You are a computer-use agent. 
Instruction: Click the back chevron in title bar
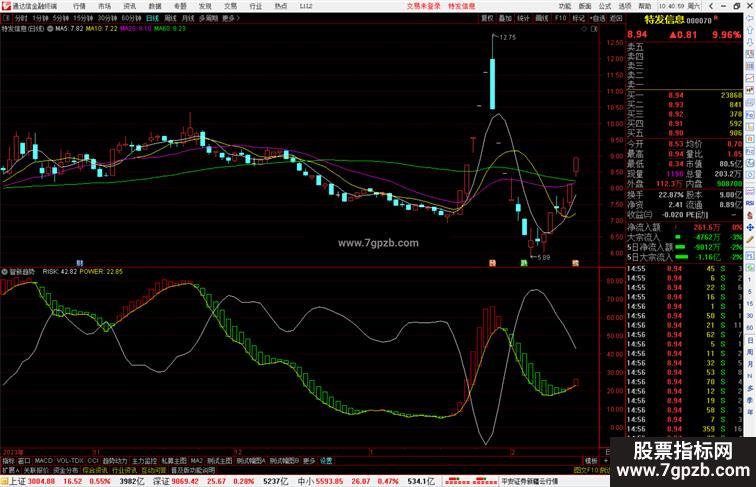(711, 6)
